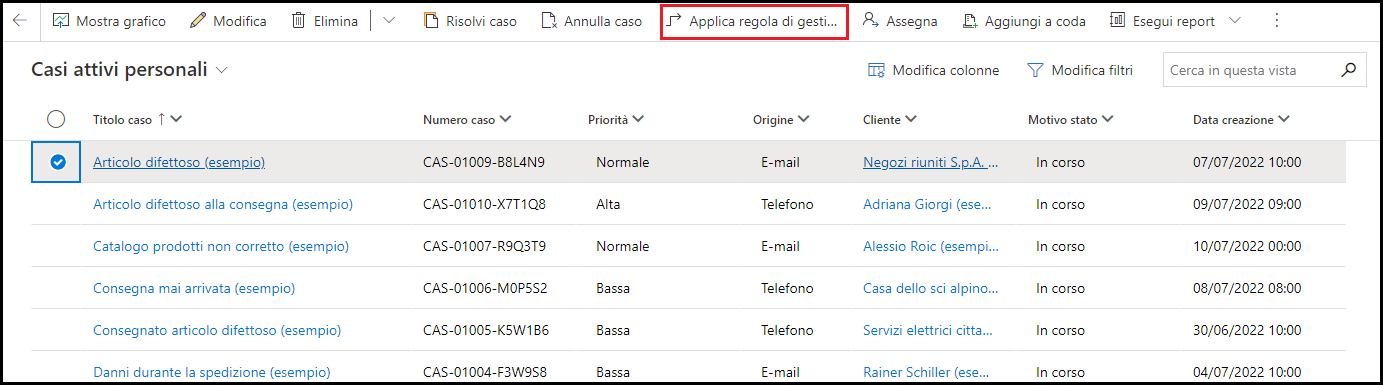The image size is (1383, 385).
Task: Click date 30/06/2022 10:00
Action: tap(1247, 330)
